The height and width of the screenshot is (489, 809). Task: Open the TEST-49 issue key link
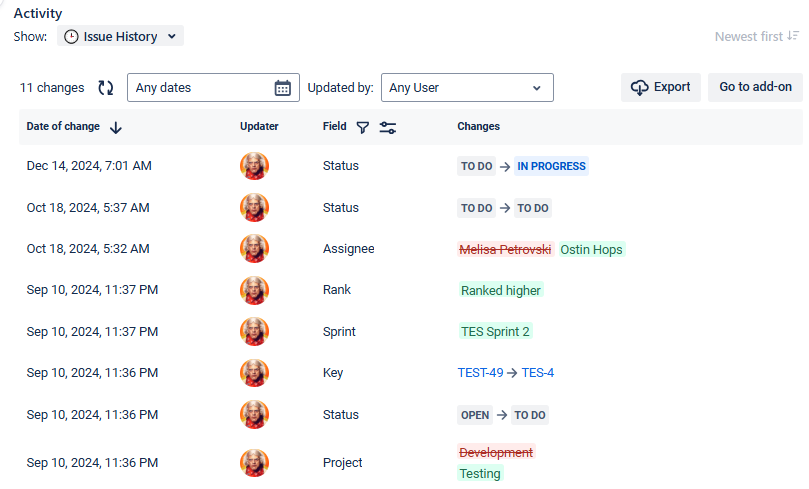point(480,373)
